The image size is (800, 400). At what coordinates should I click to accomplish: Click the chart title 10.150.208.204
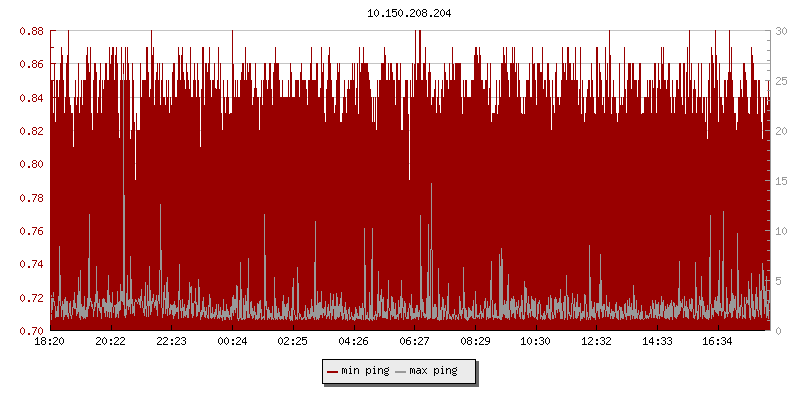point(403,13)
